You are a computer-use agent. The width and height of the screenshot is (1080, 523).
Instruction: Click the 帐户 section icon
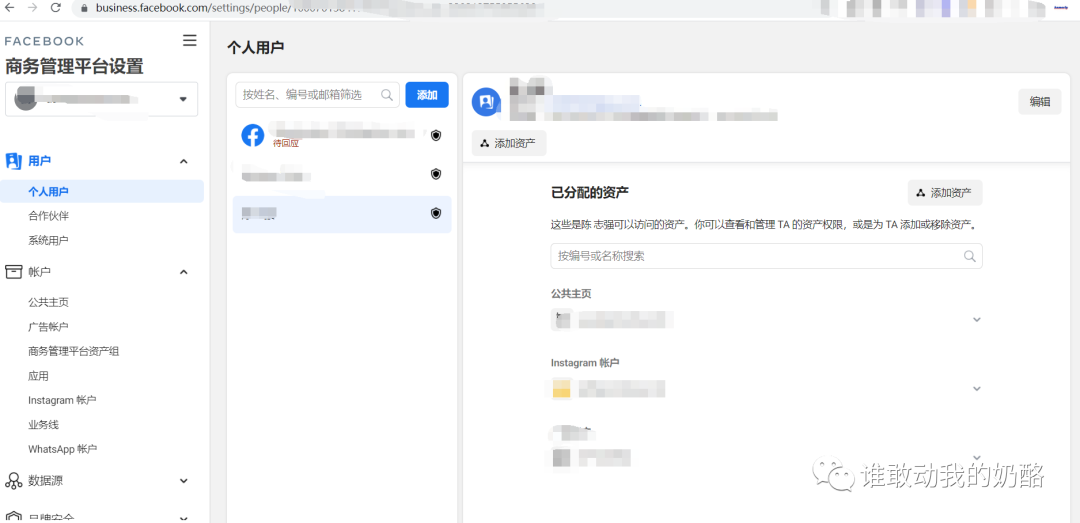tap(14, 271)
